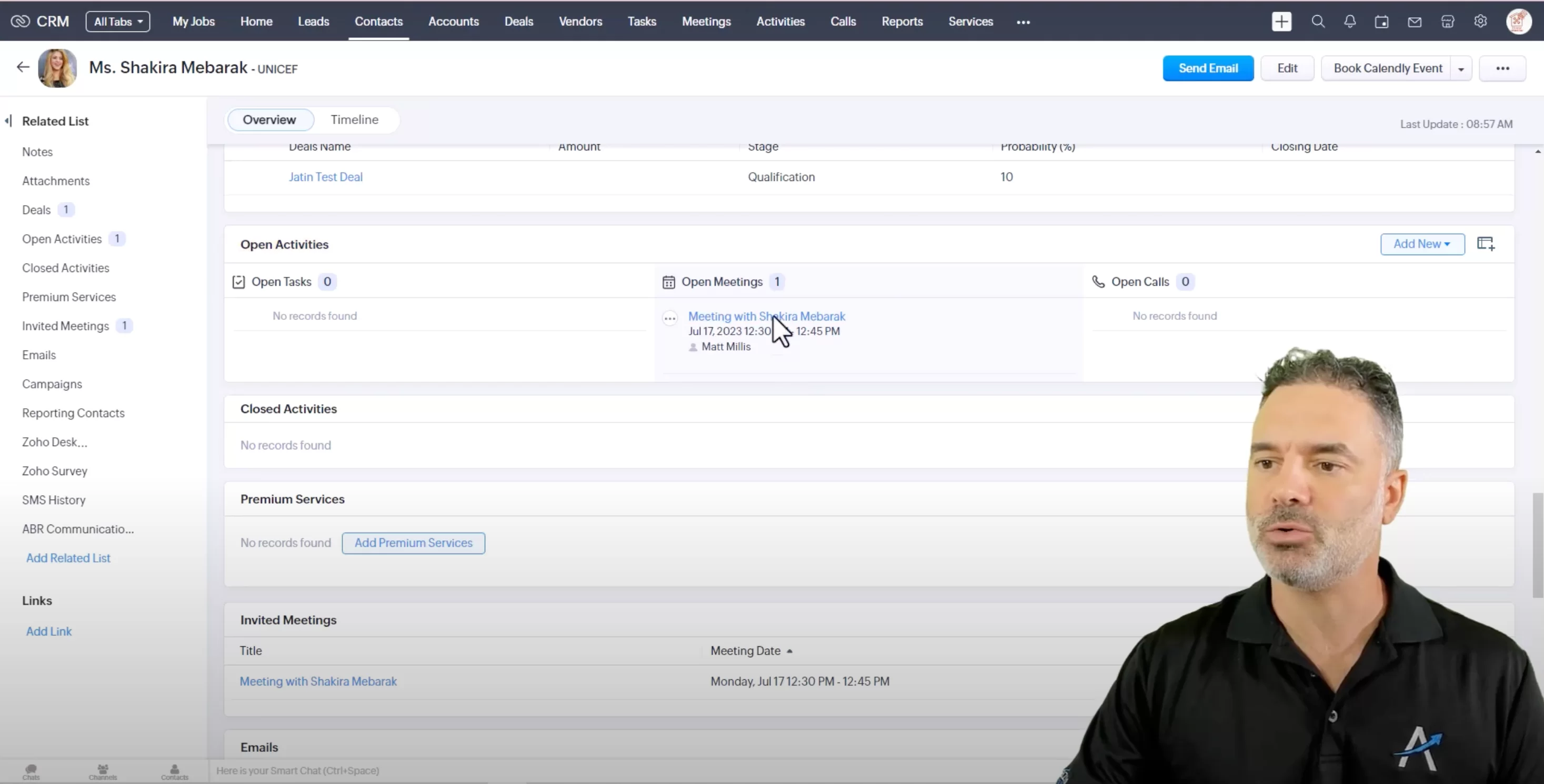Open the marketplace store icon
Image resolution: width=1544 pixels, height=784 pixels.
(x=1448, y=22)
